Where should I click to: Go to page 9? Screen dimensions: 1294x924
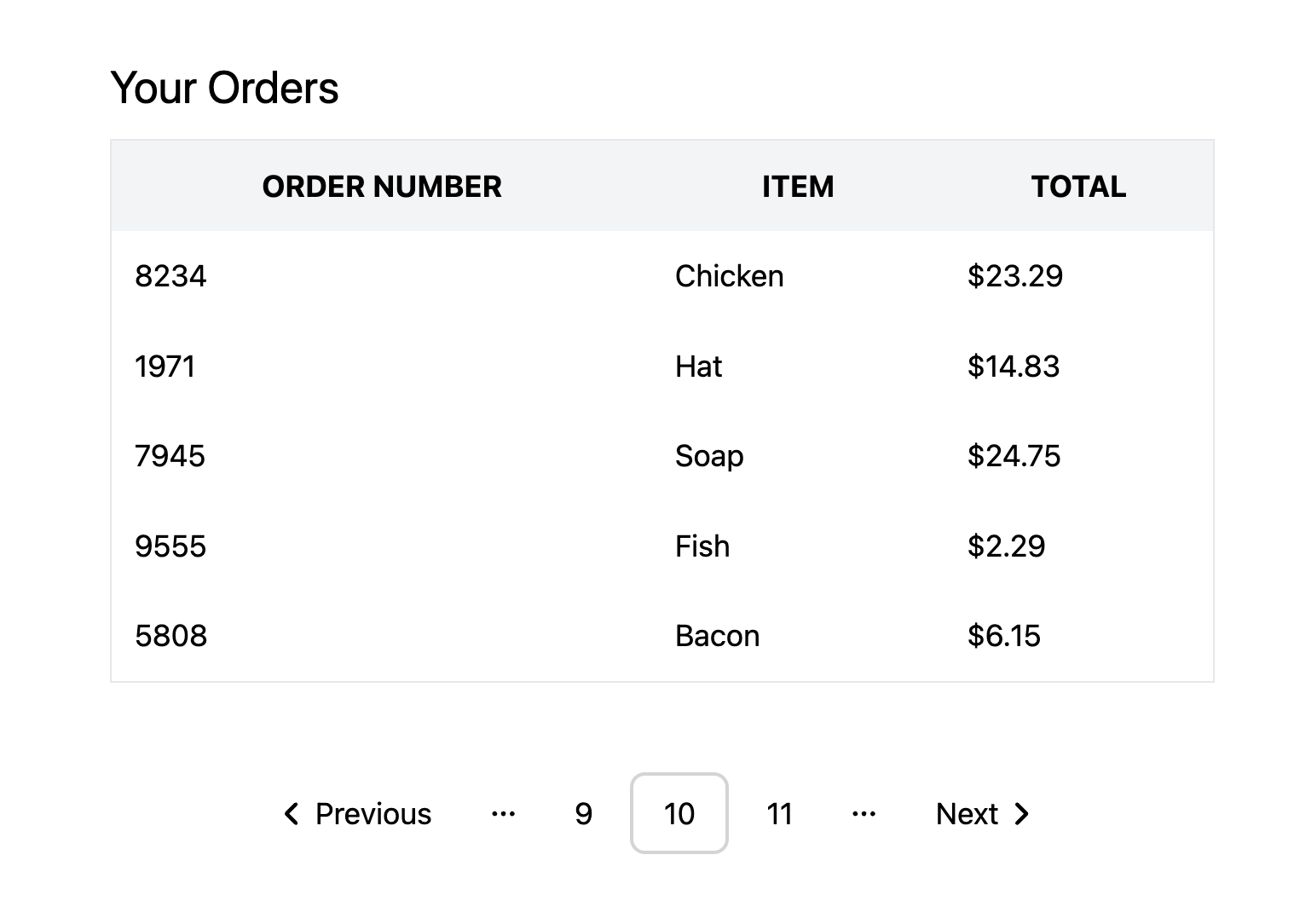[583, 814]
